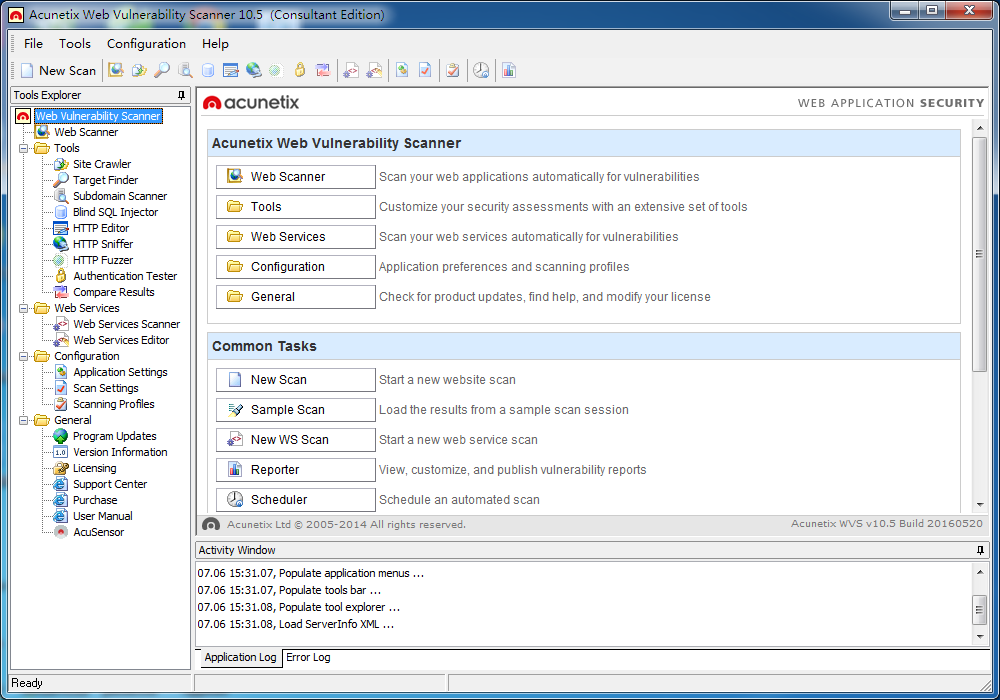
Task: Open Scheduler clock toolbar icon
Action: click(x=481, y=70)
